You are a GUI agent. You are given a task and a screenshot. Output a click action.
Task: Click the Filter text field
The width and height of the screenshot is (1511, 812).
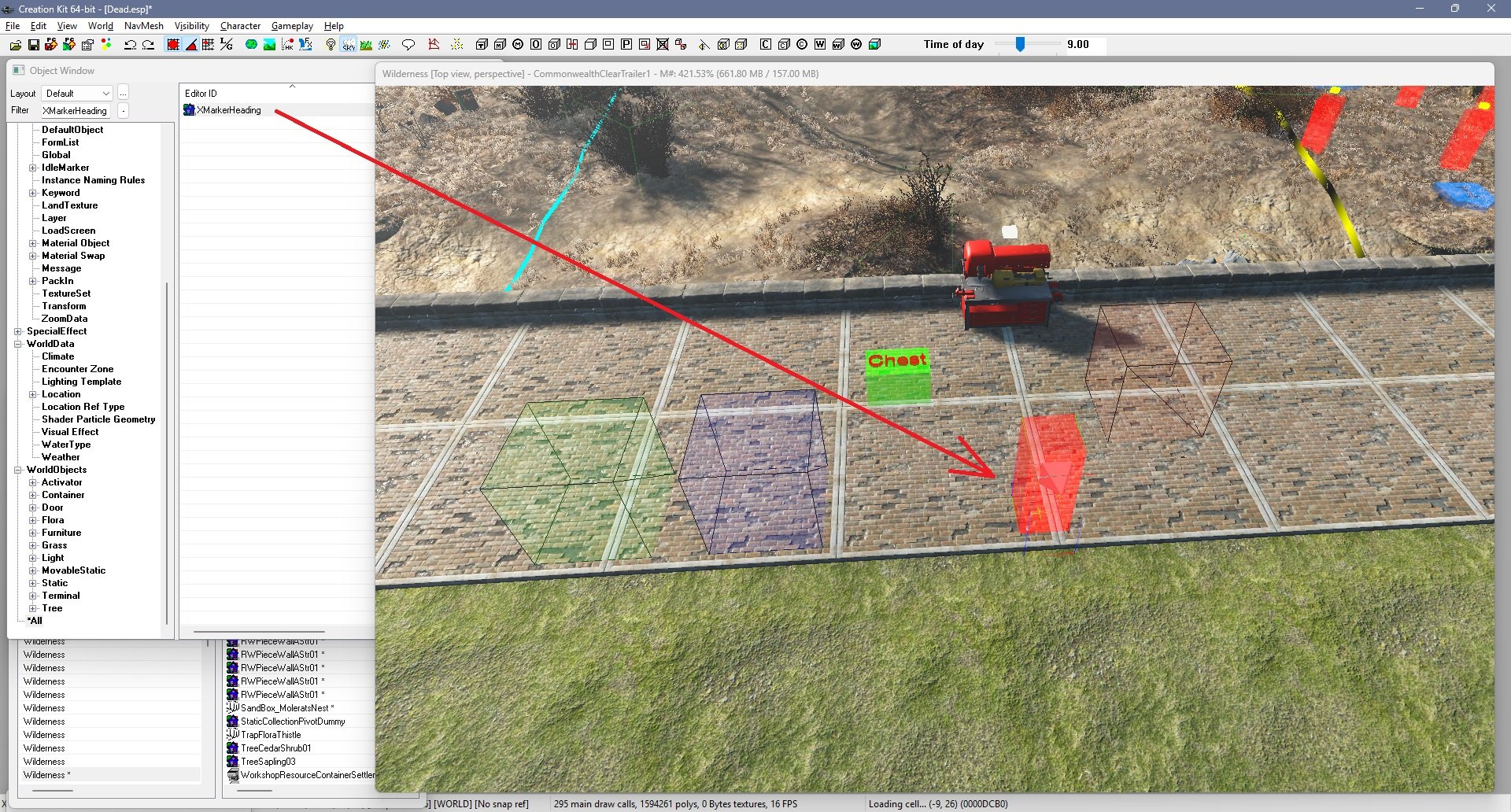(x=76, y=111)
